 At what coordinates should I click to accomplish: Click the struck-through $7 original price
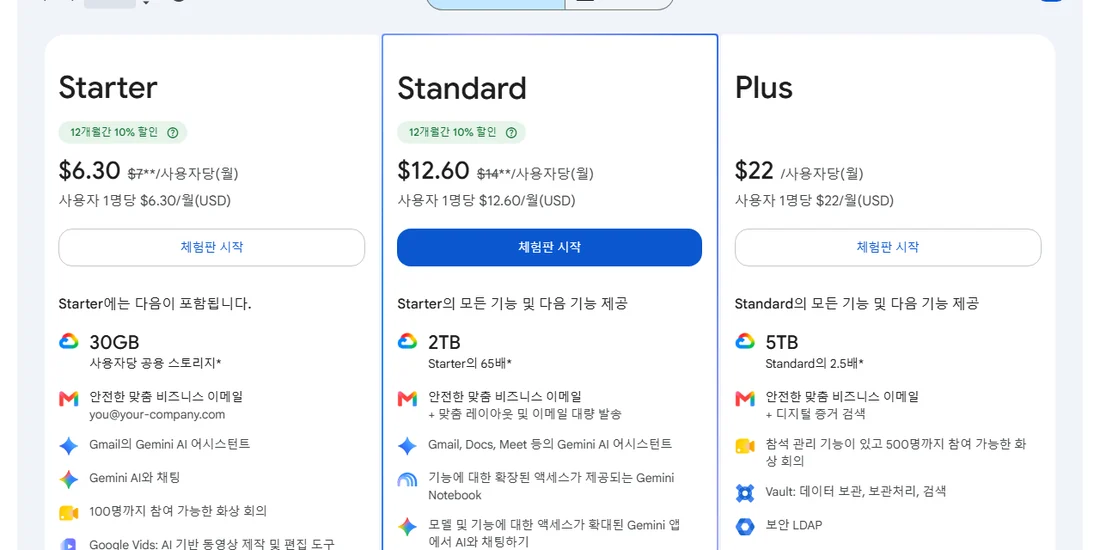coord(135,173)
